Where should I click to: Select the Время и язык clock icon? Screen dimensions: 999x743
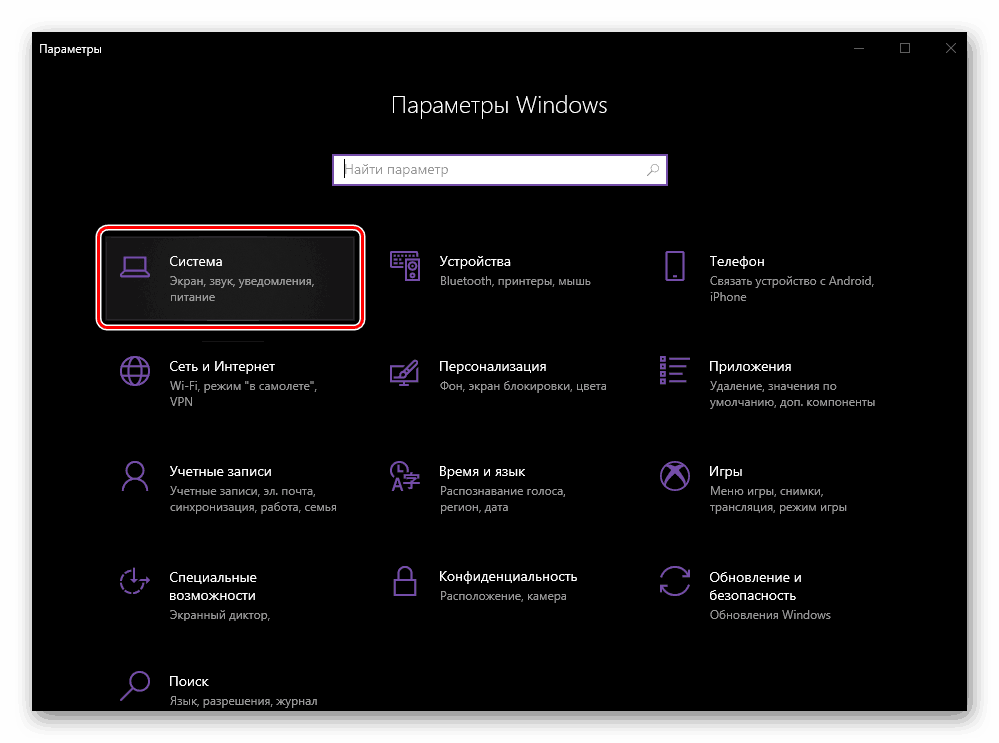coord(405,476)
